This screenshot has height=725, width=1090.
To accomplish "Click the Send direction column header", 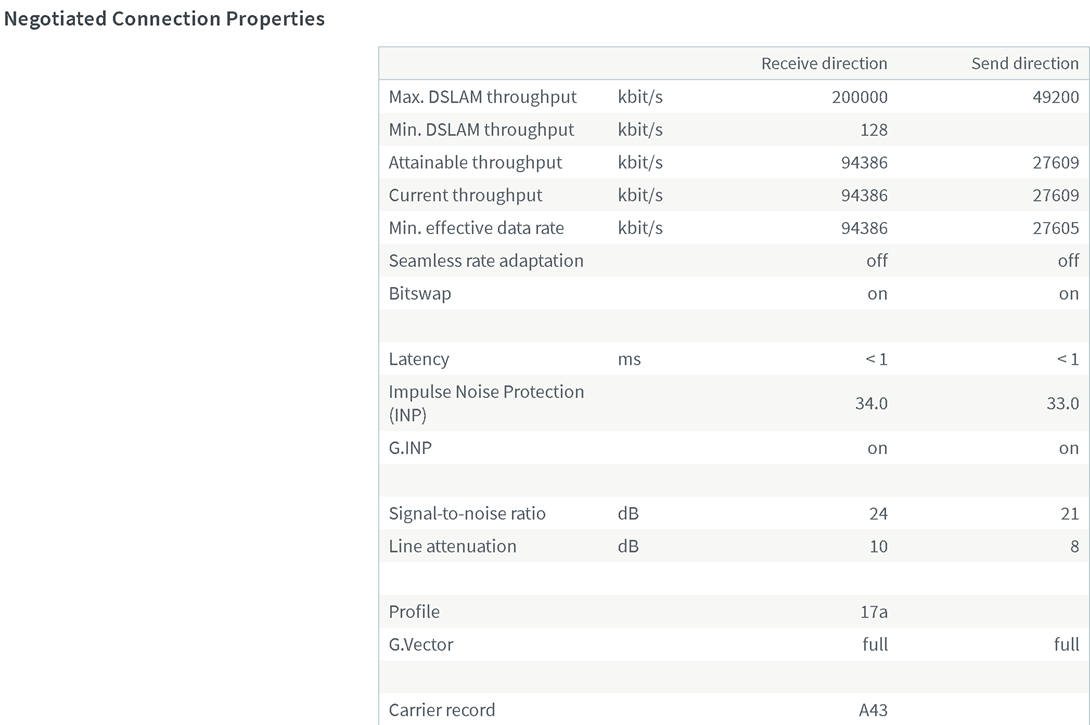I will [x=1025, y=63].
